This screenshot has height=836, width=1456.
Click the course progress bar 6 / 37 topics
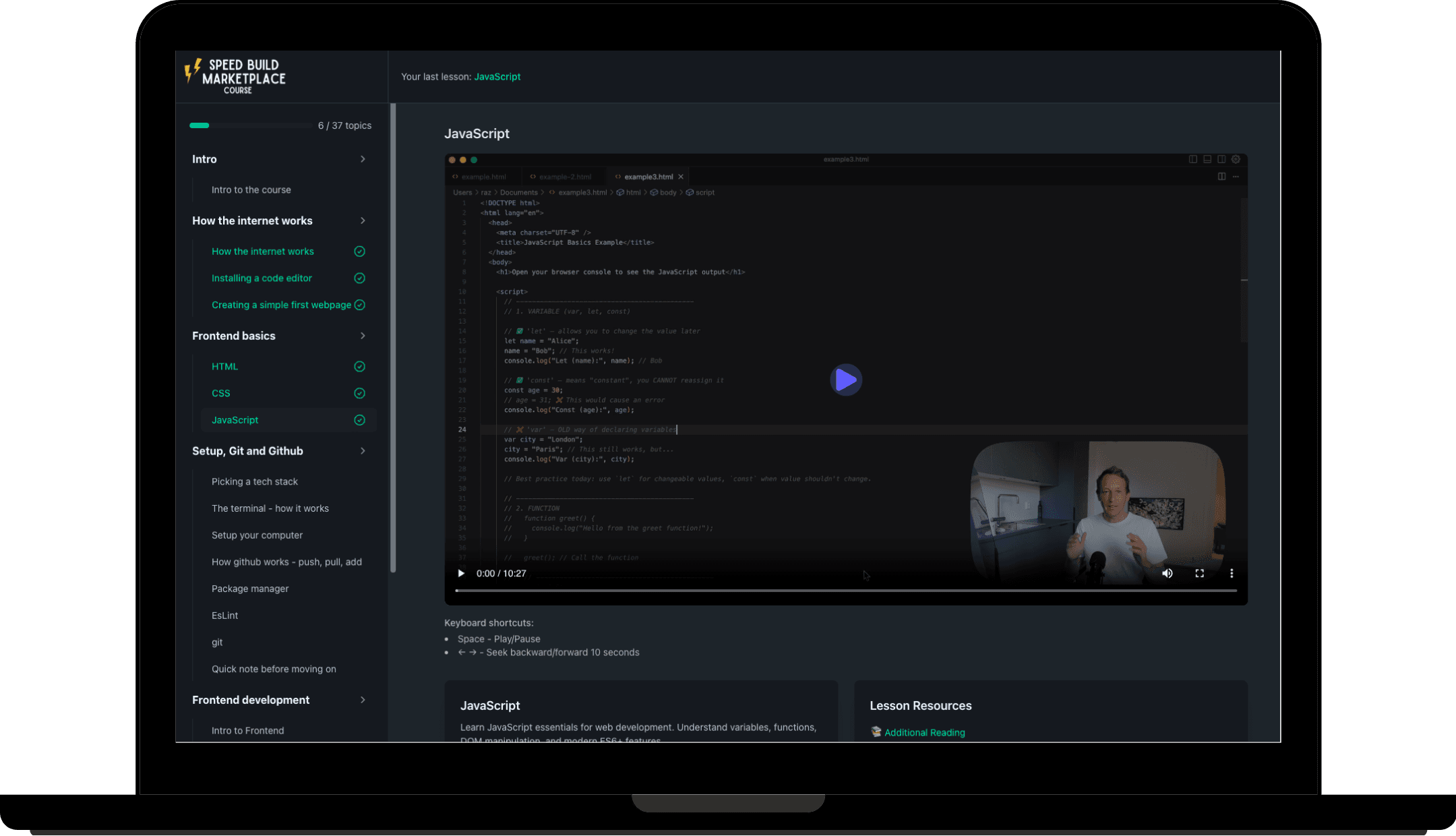pos(250,125)
